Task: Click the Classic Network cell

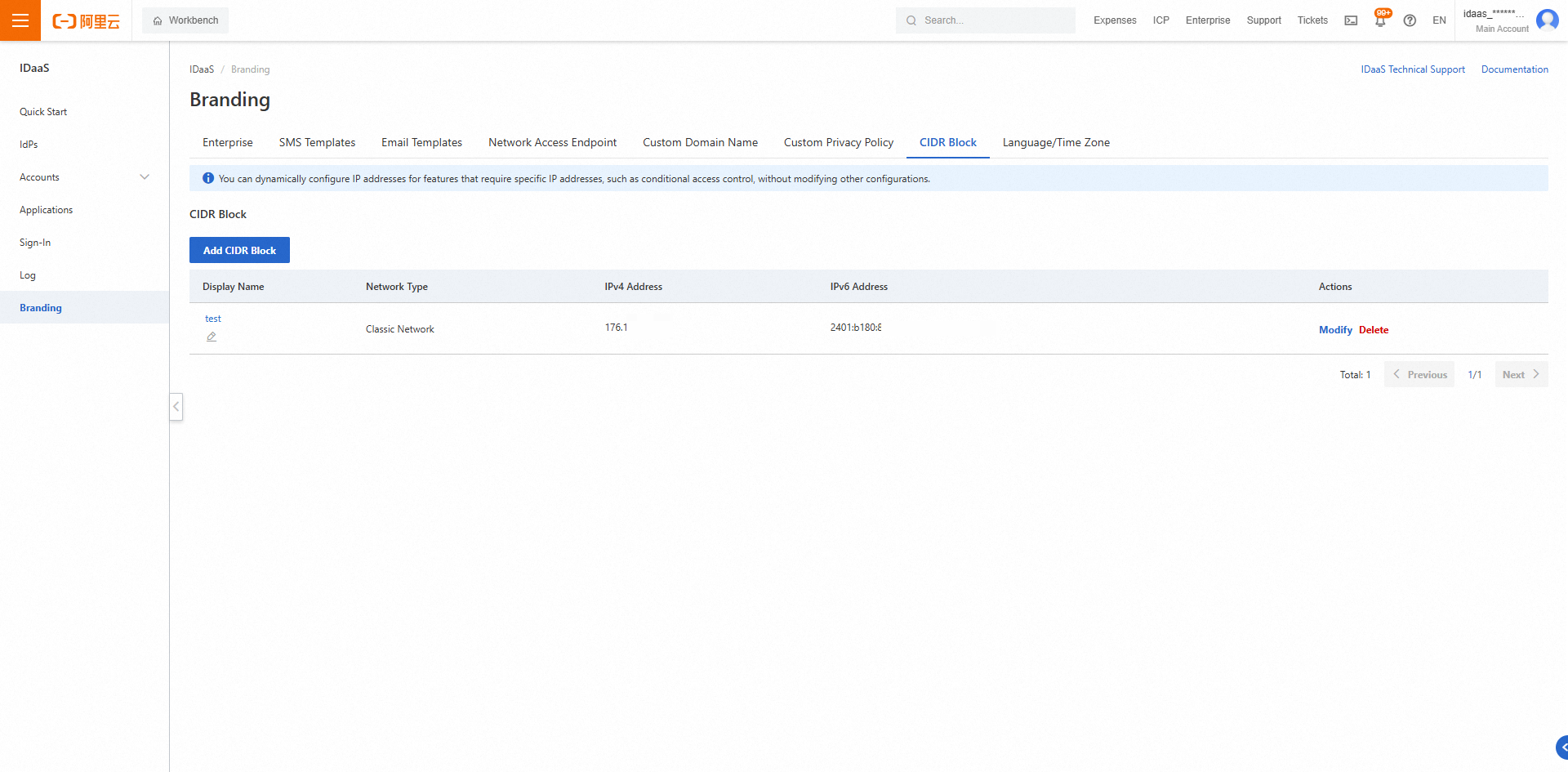Action: point(400,329)
